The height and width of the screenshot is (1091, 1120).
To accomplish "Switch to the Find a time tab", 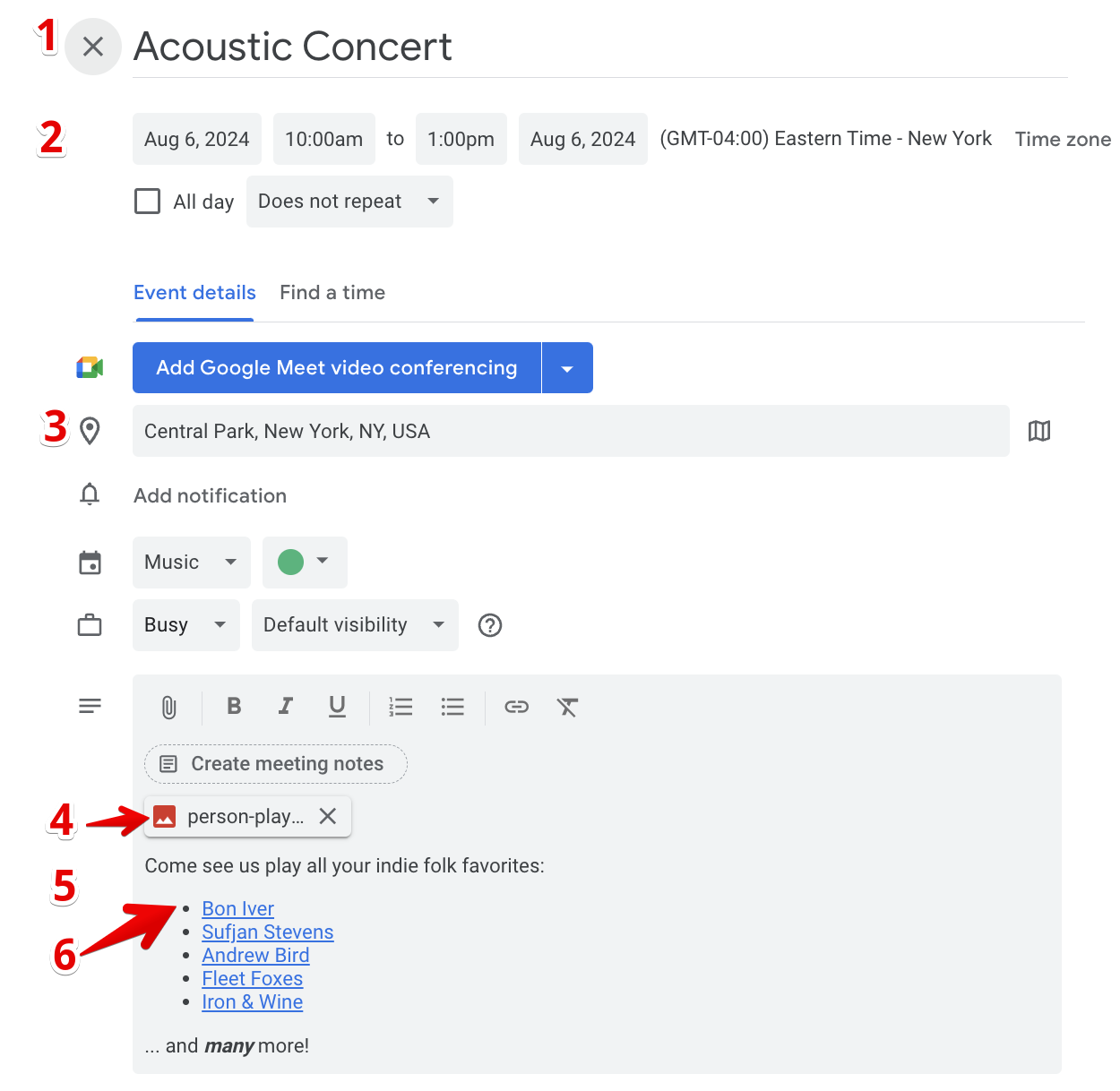I will pos(332,293).
